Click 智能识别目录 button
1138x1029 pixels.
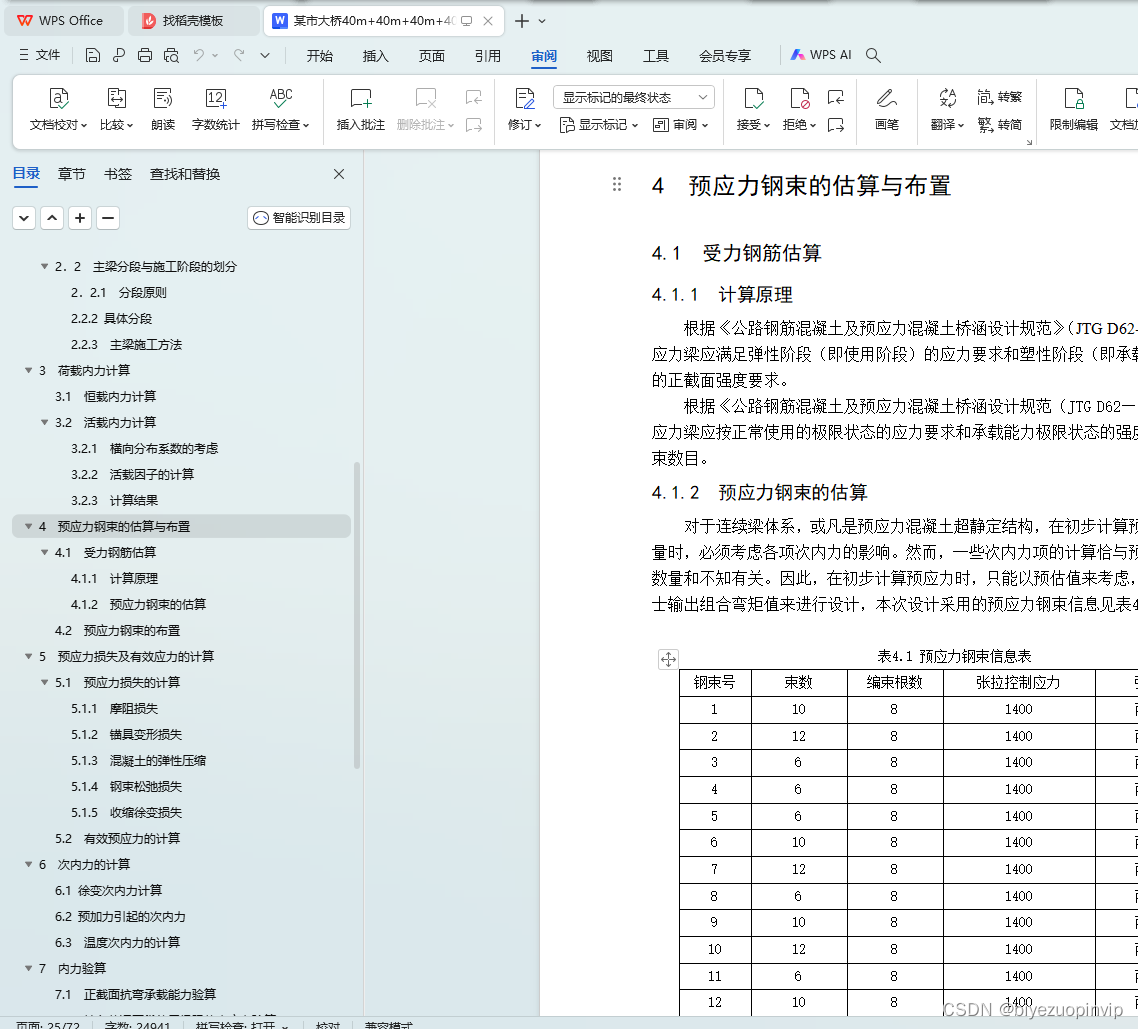pos(299,218)
